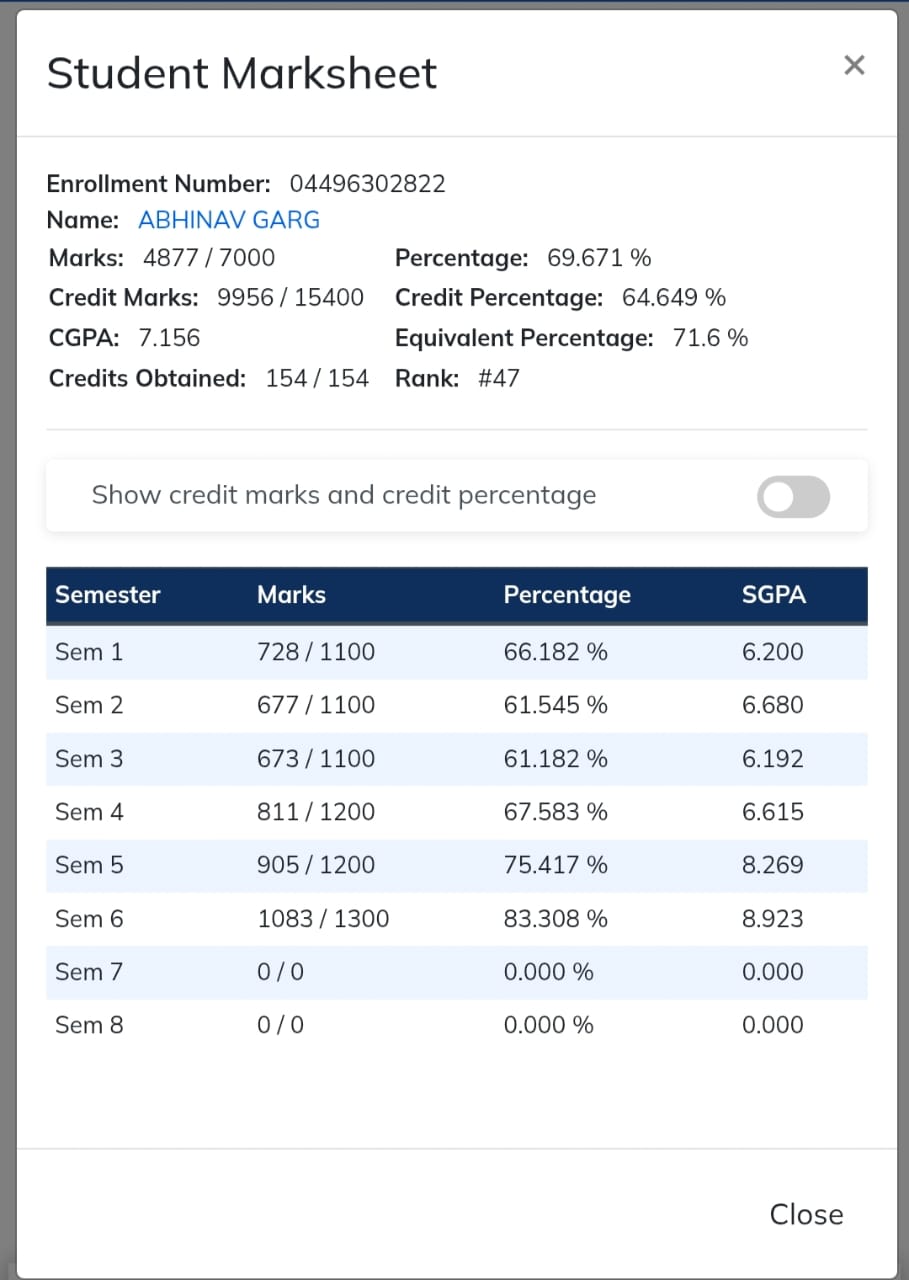This screenshot has width=909, height=1280.
Task: Click the Rank #47 value
Action: 498,379
